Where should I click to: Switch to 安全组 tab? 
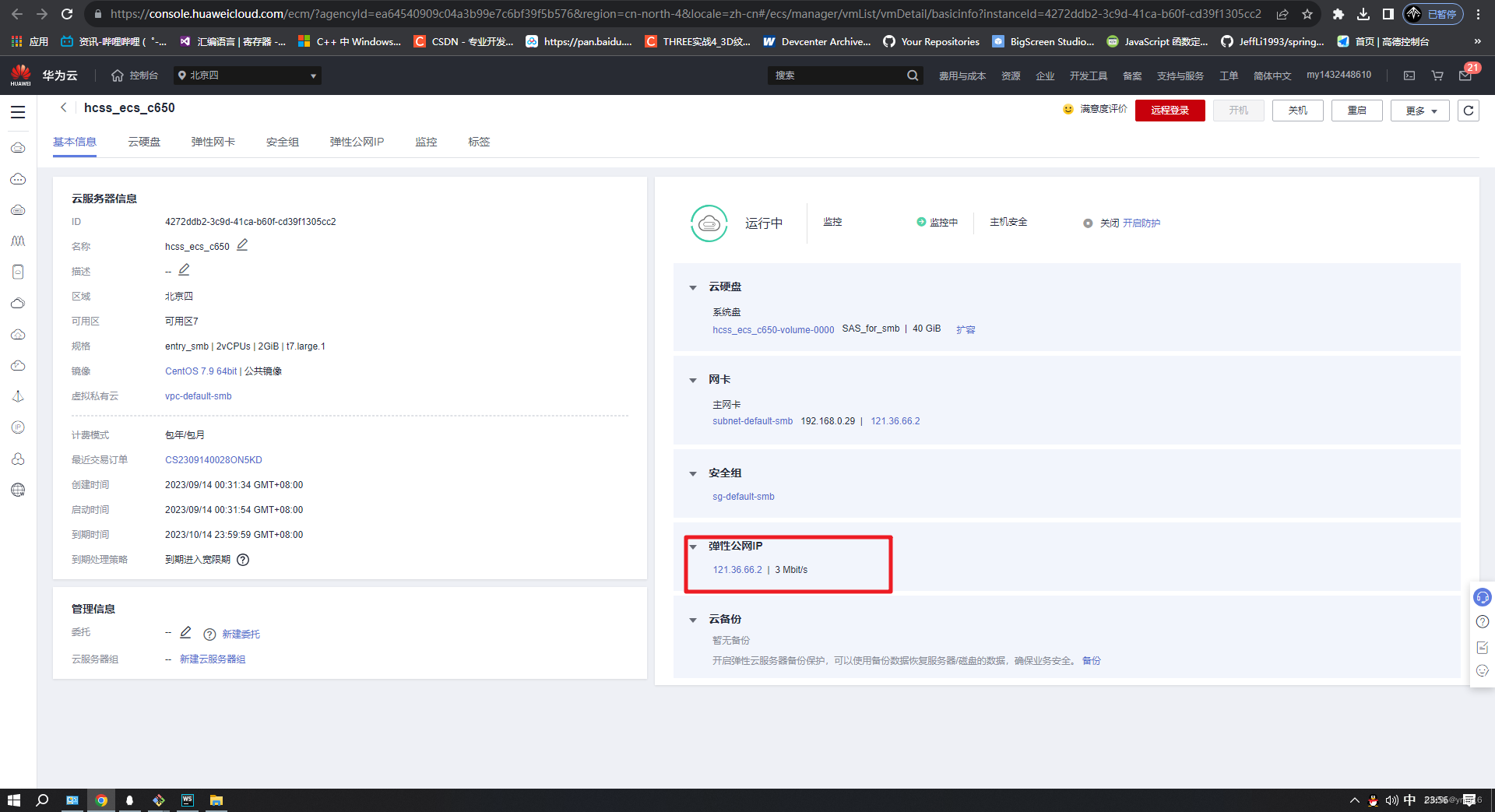[x=283, y=142]
